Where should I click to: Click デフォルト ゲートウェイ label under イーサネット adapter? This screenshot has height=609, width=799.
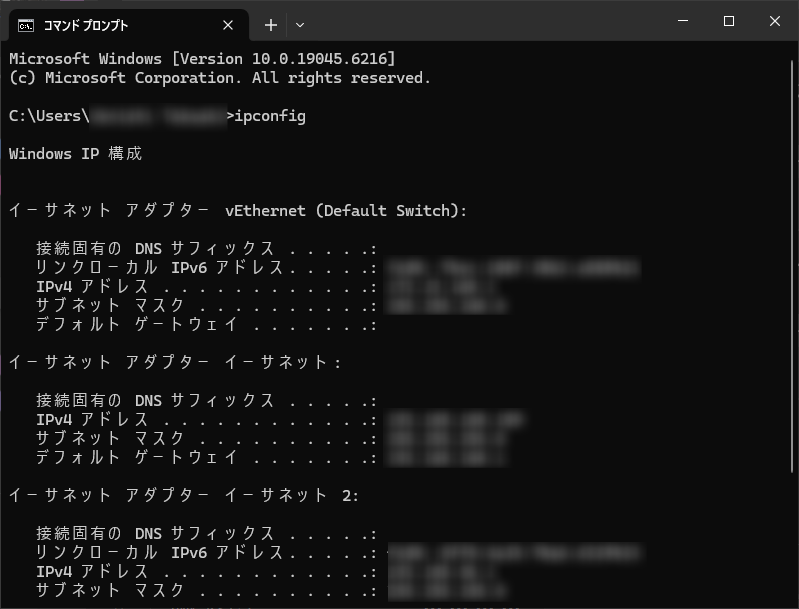(137, 457)
